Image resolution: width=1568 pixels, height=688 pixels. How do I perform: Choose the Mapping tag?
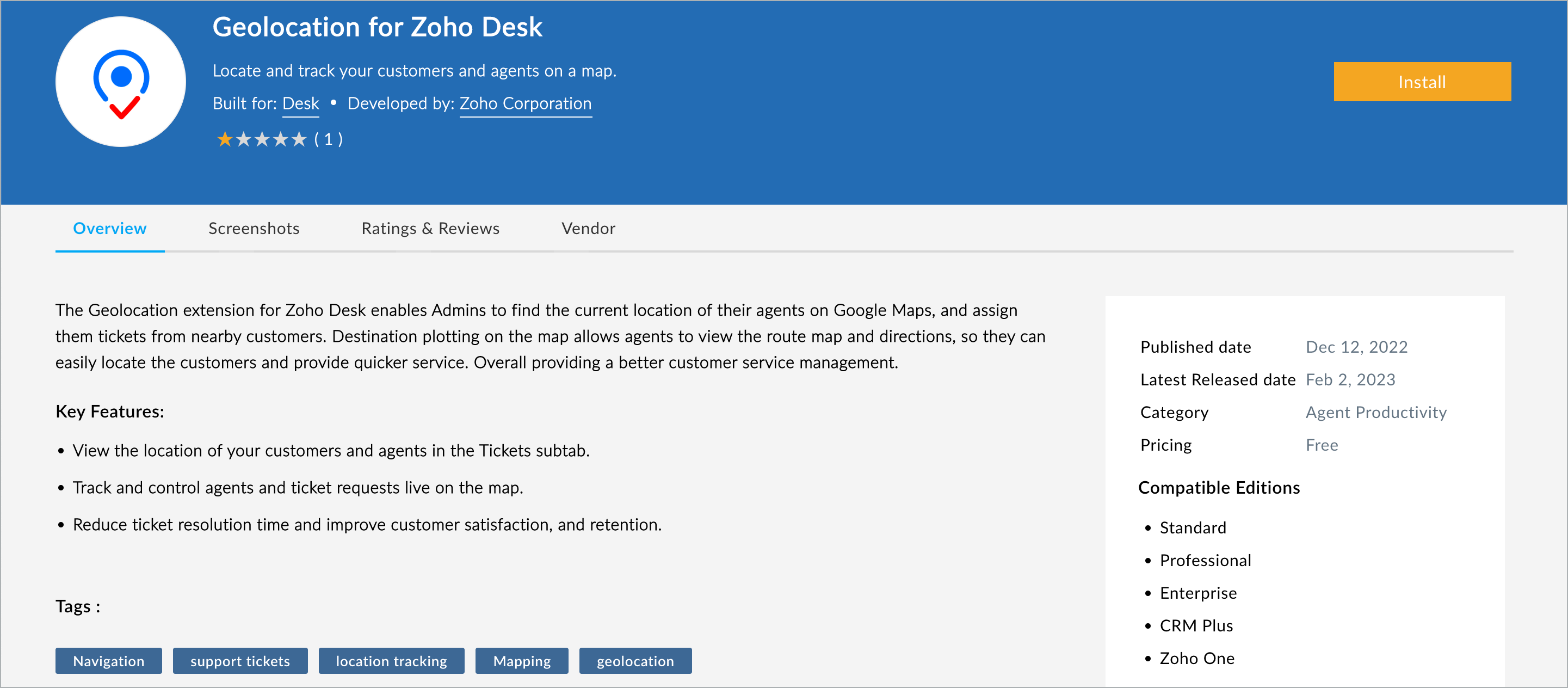click(522, 661)
